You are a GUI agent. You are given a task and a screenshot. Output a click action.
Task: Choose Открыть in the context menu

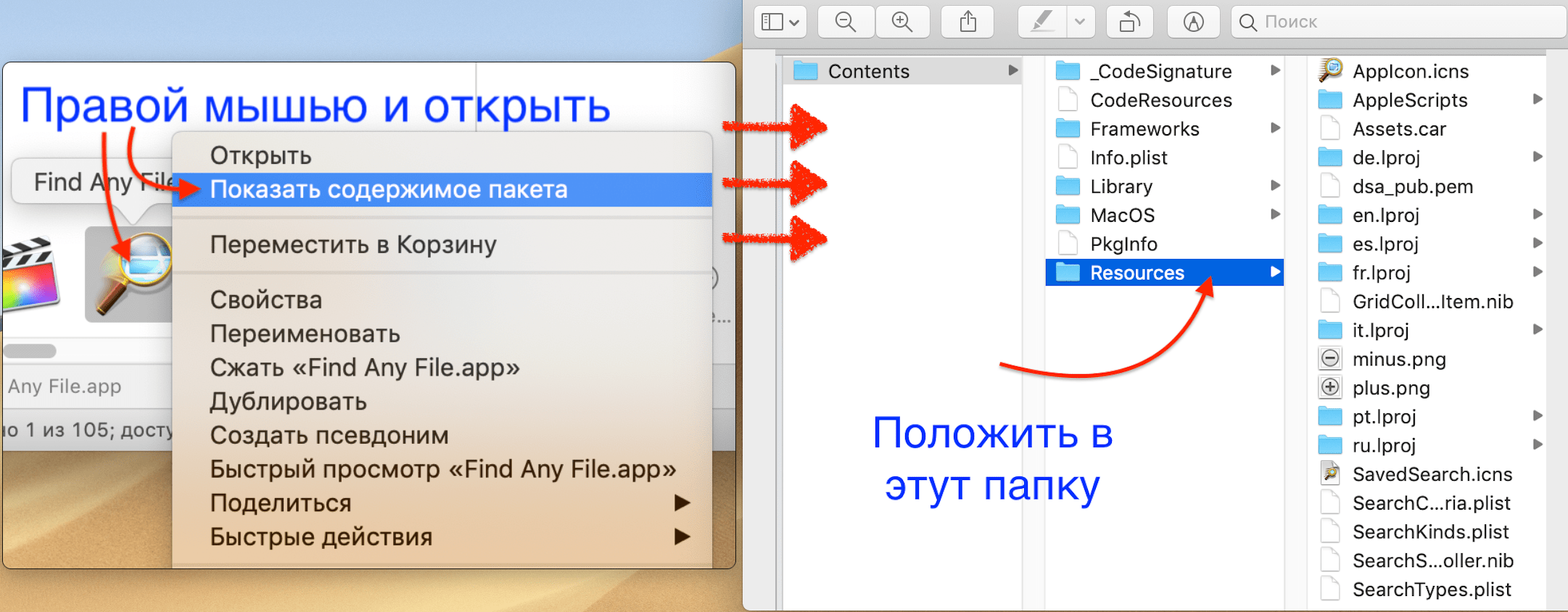[x=442, y=155]
